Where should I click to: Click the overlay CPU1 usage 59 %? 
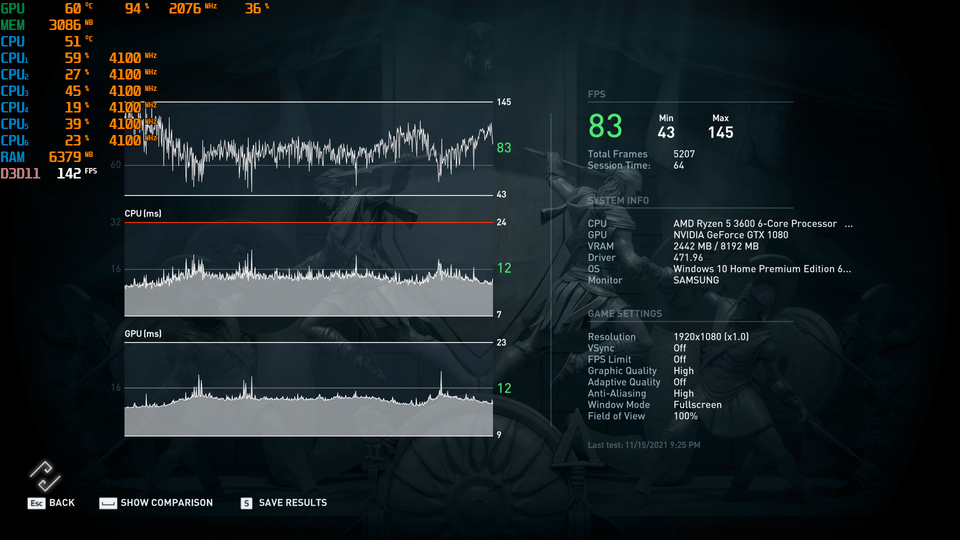[77, 58]
